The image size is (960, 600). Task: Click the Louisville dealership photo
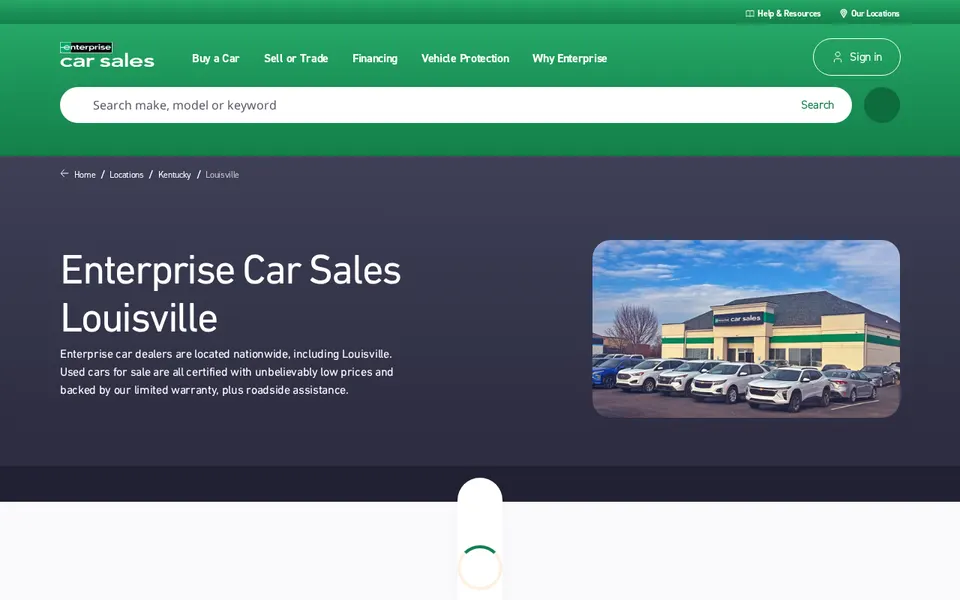pos(746,329)
